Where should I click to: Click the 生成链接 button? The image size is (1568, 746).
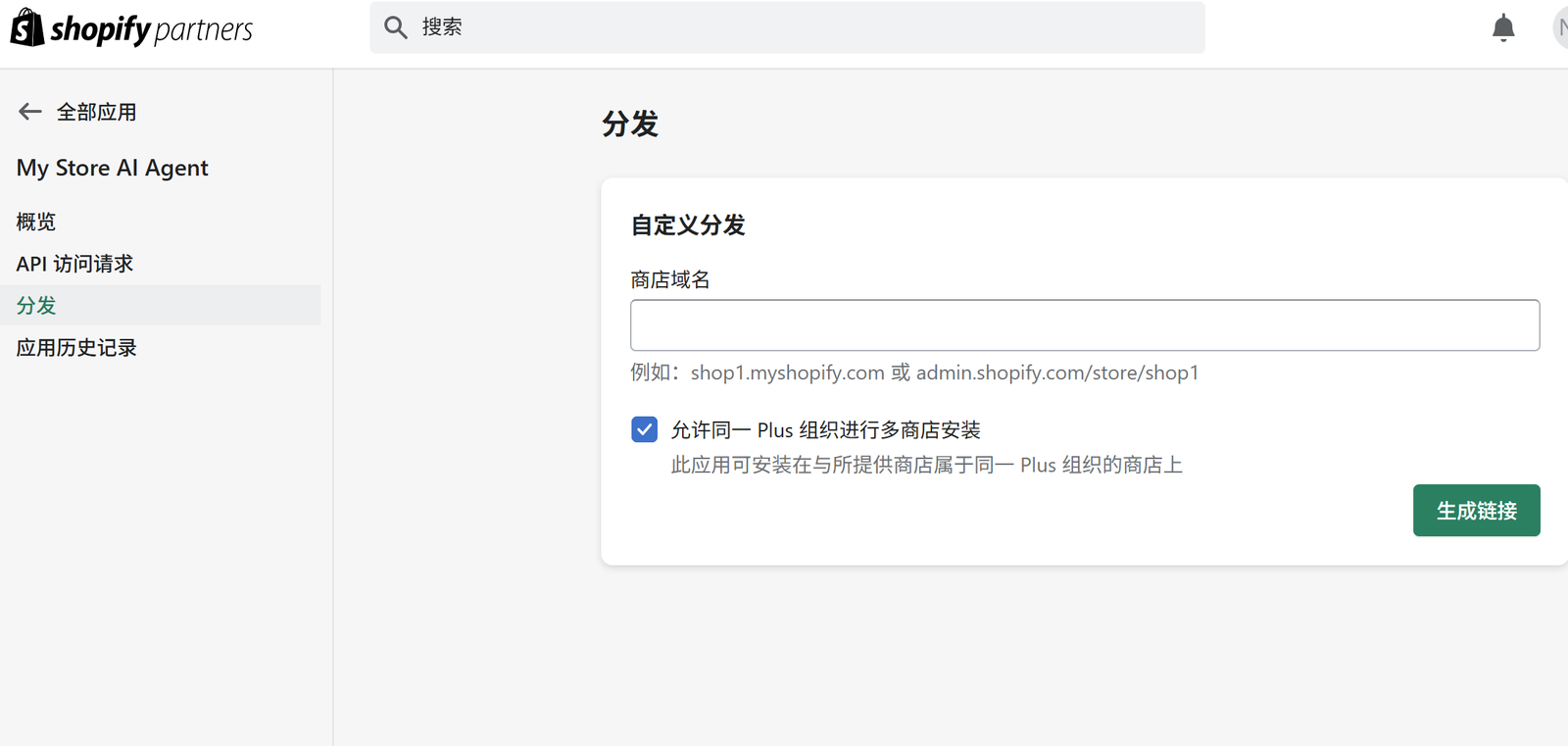click(x=1476, y=511)
